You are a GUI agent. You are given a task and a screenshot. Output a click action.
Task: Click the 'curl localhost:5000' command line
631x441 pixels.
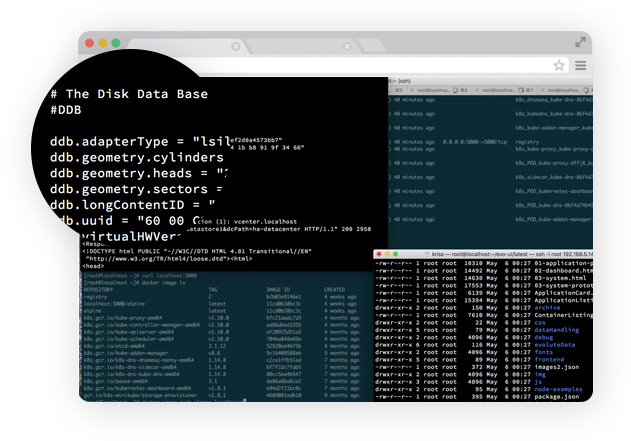140,276
